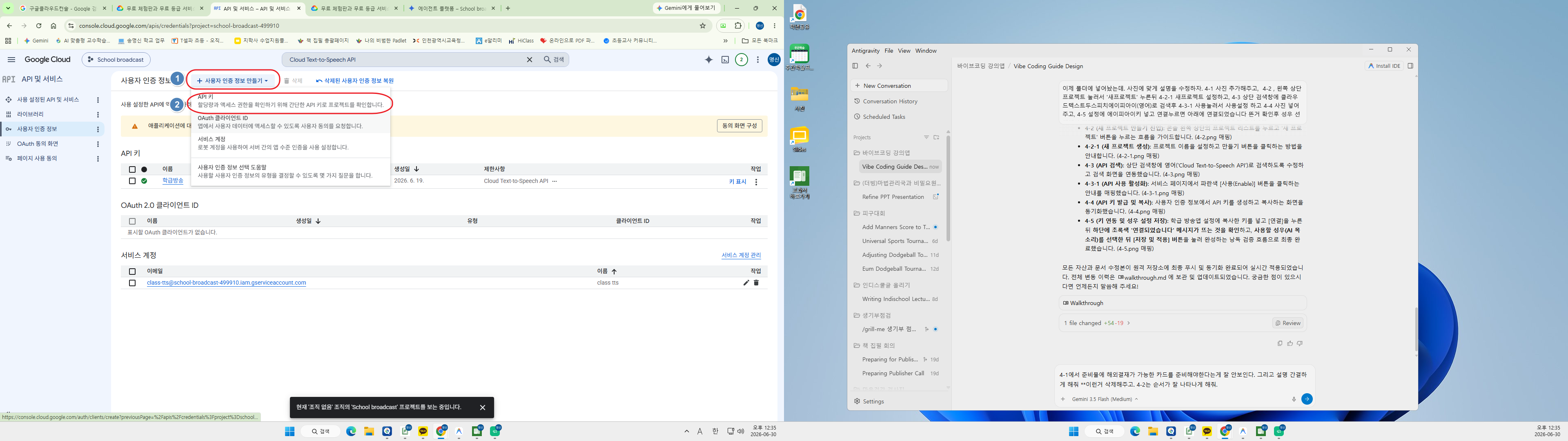Screen dimensions: 1568x441
Task: Click the 동의 화면 구성 button
Action: coord(739,125)
